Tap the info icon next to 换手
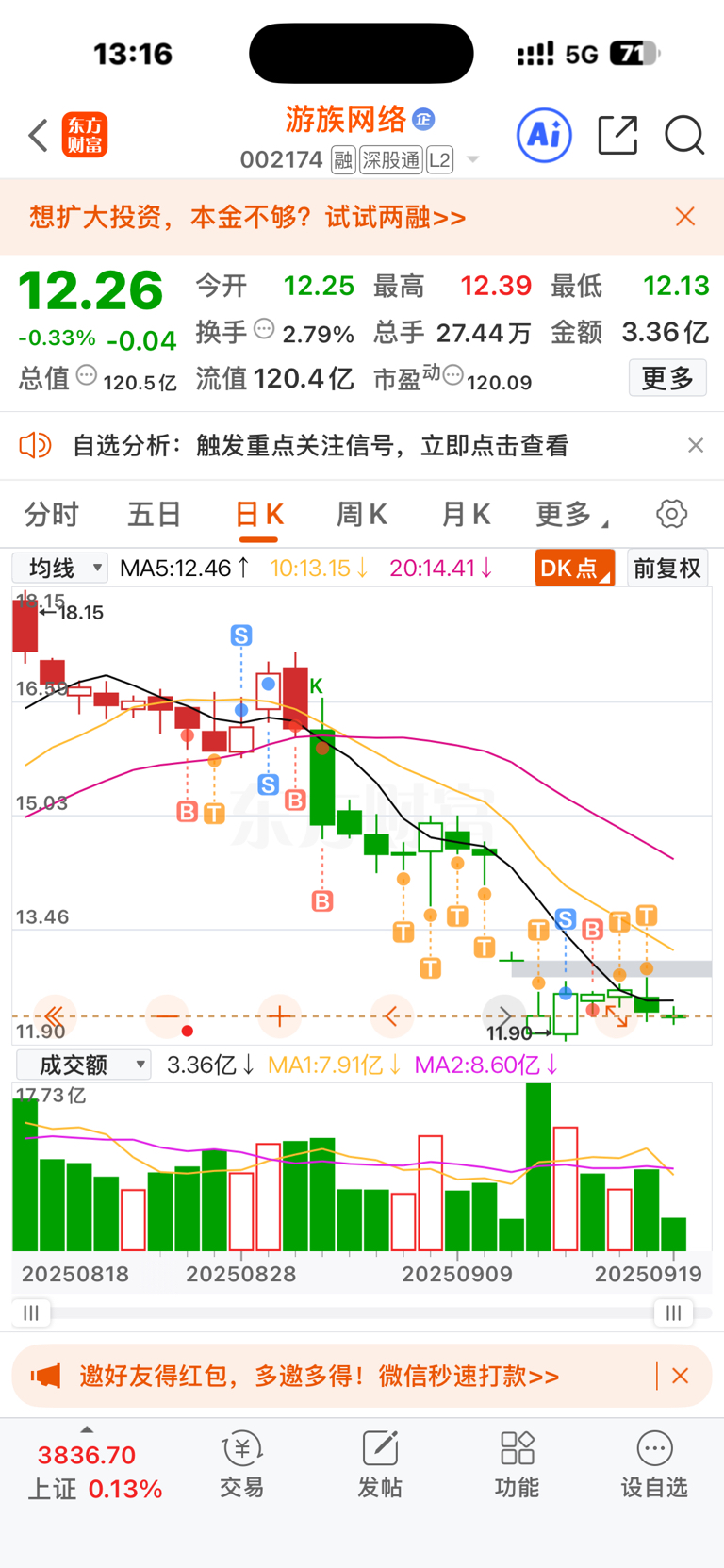 coord(264,329)
